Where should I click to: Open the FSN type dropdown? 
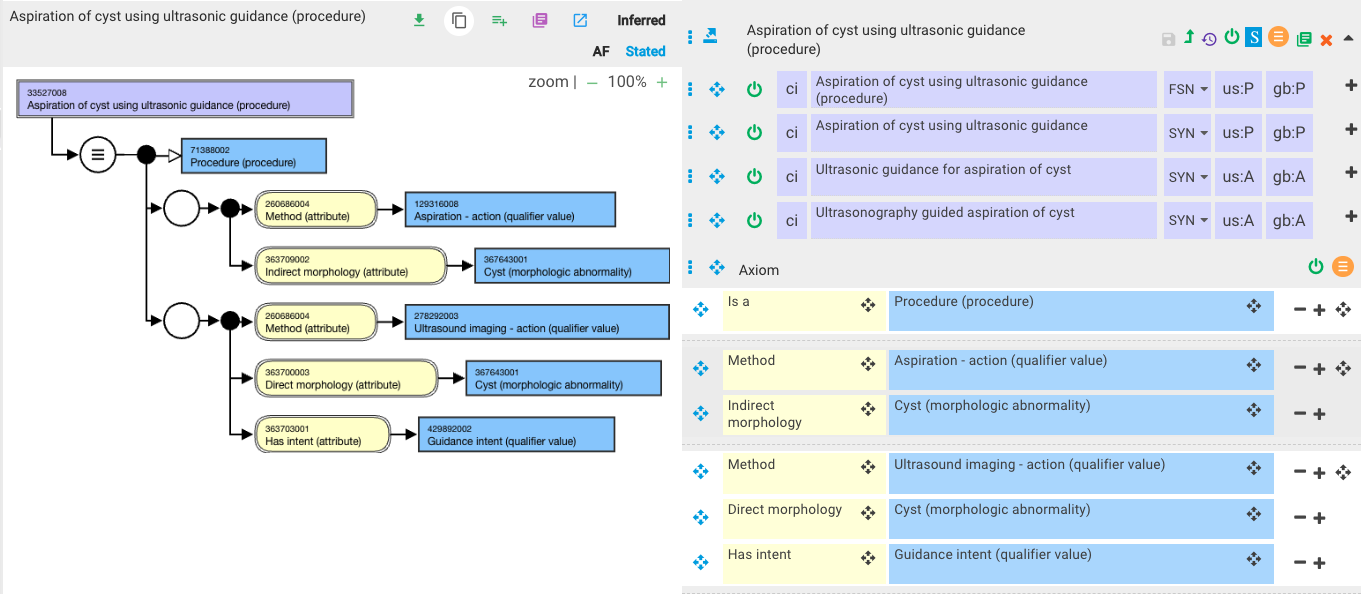click(1187, 89)
